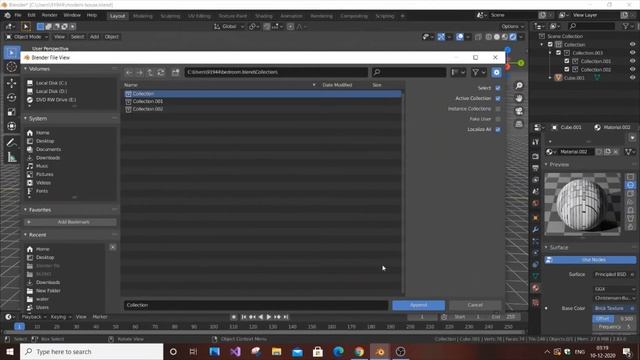Open Blender from Windows taskbar
640x360 pixels.
[380, 351]
